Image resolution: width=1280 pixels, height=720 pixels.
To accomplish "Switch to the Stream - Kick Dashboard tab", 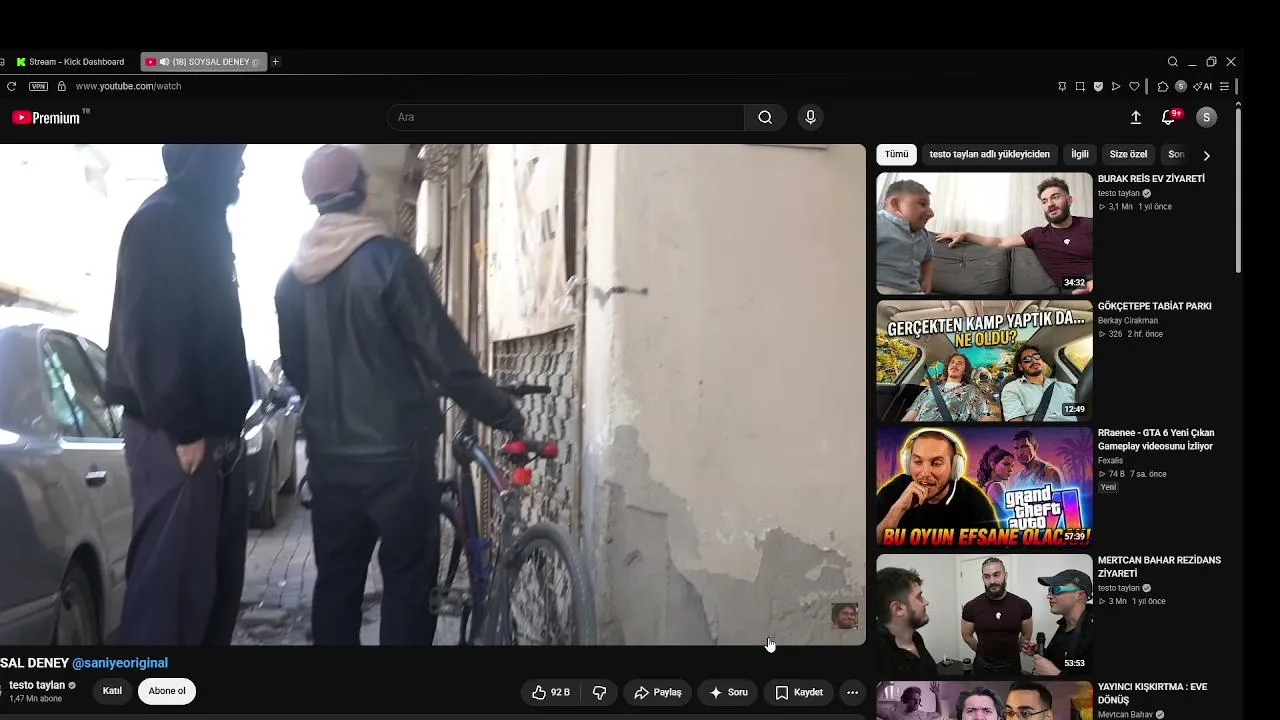I will coord(70,62).
